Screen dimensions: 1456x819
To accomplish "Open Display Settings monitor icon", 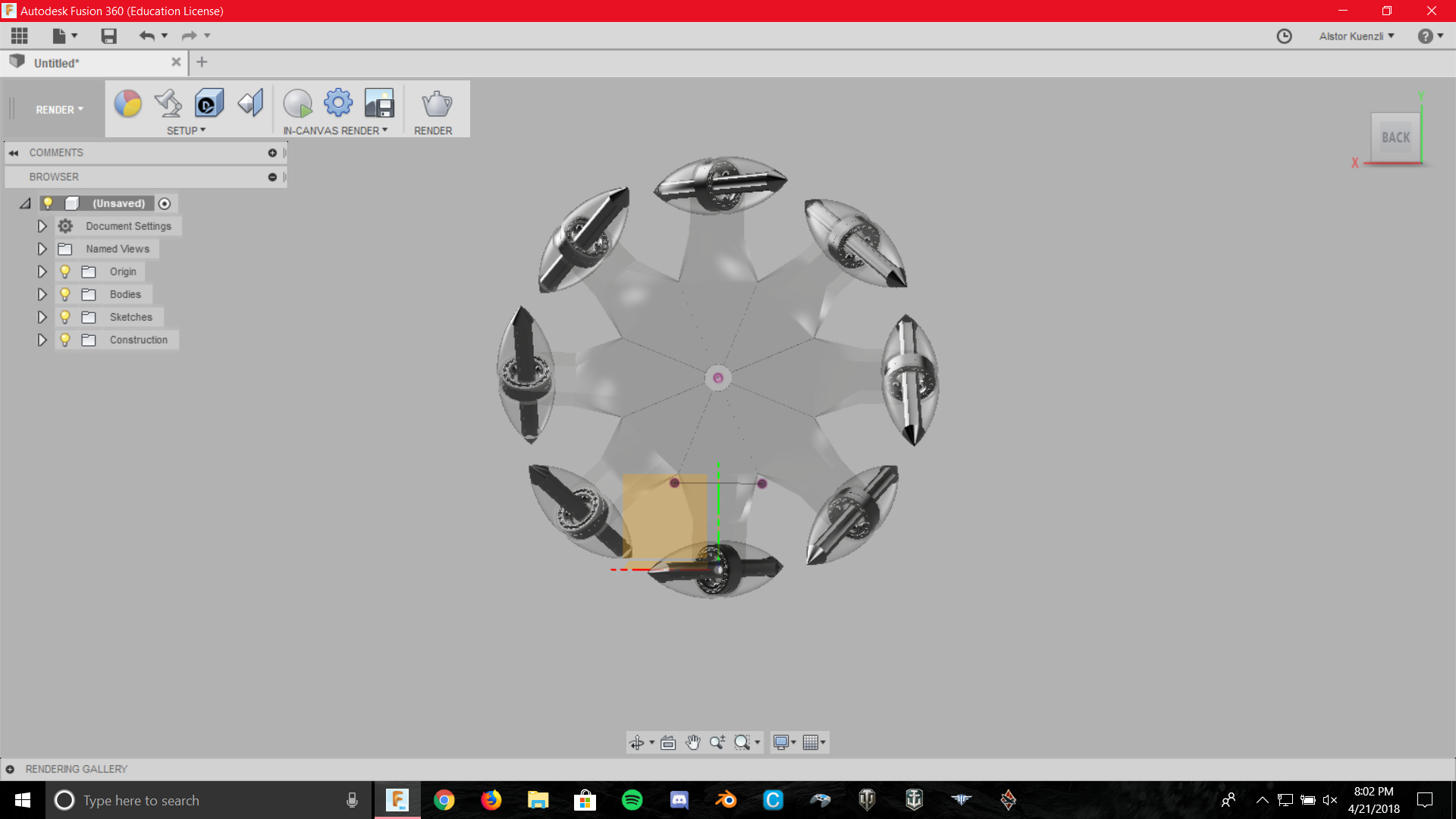I will (781, 742).
